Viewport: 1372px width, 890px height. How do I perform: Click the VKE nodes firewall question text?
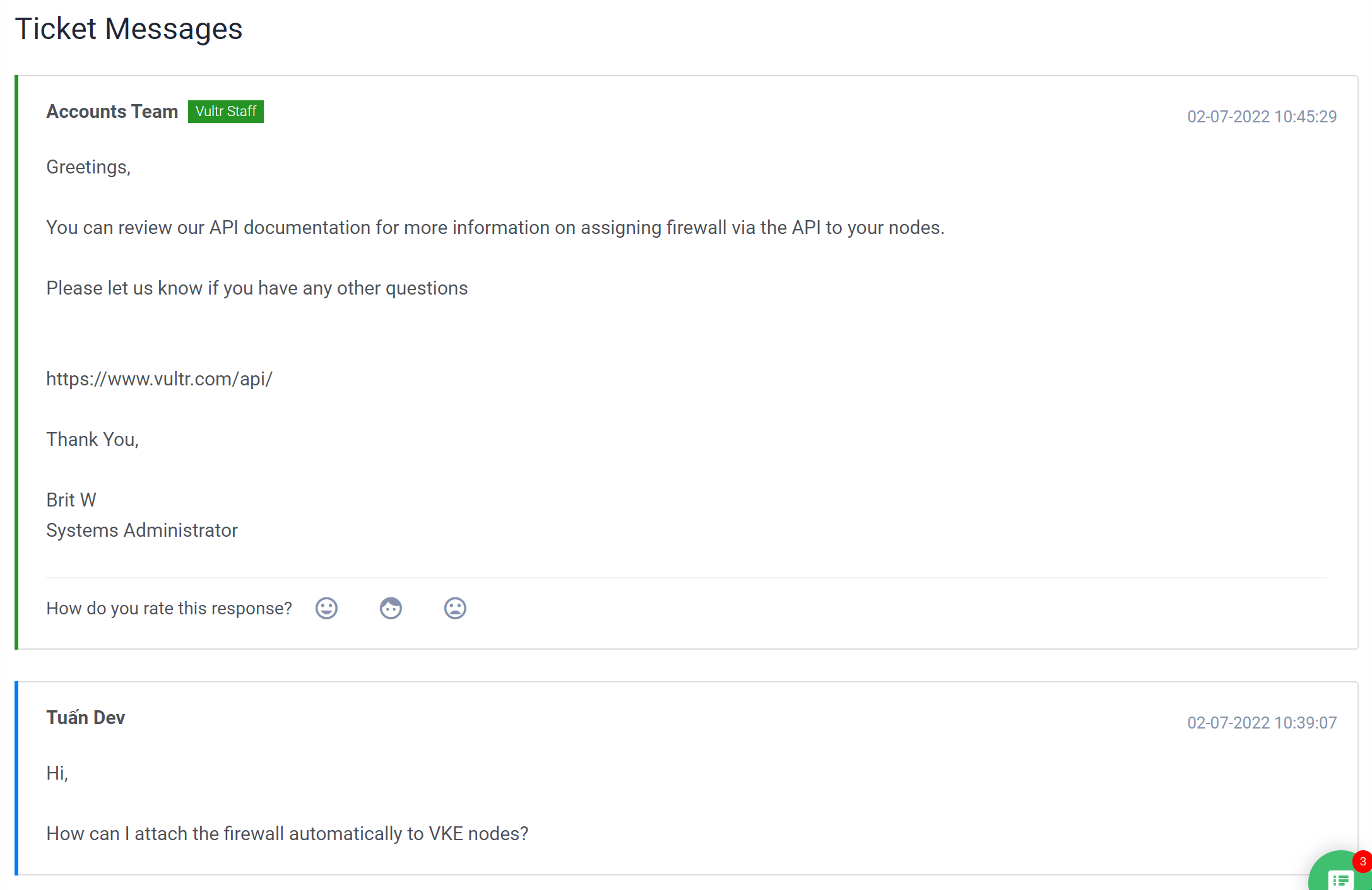tap(287, 834)
